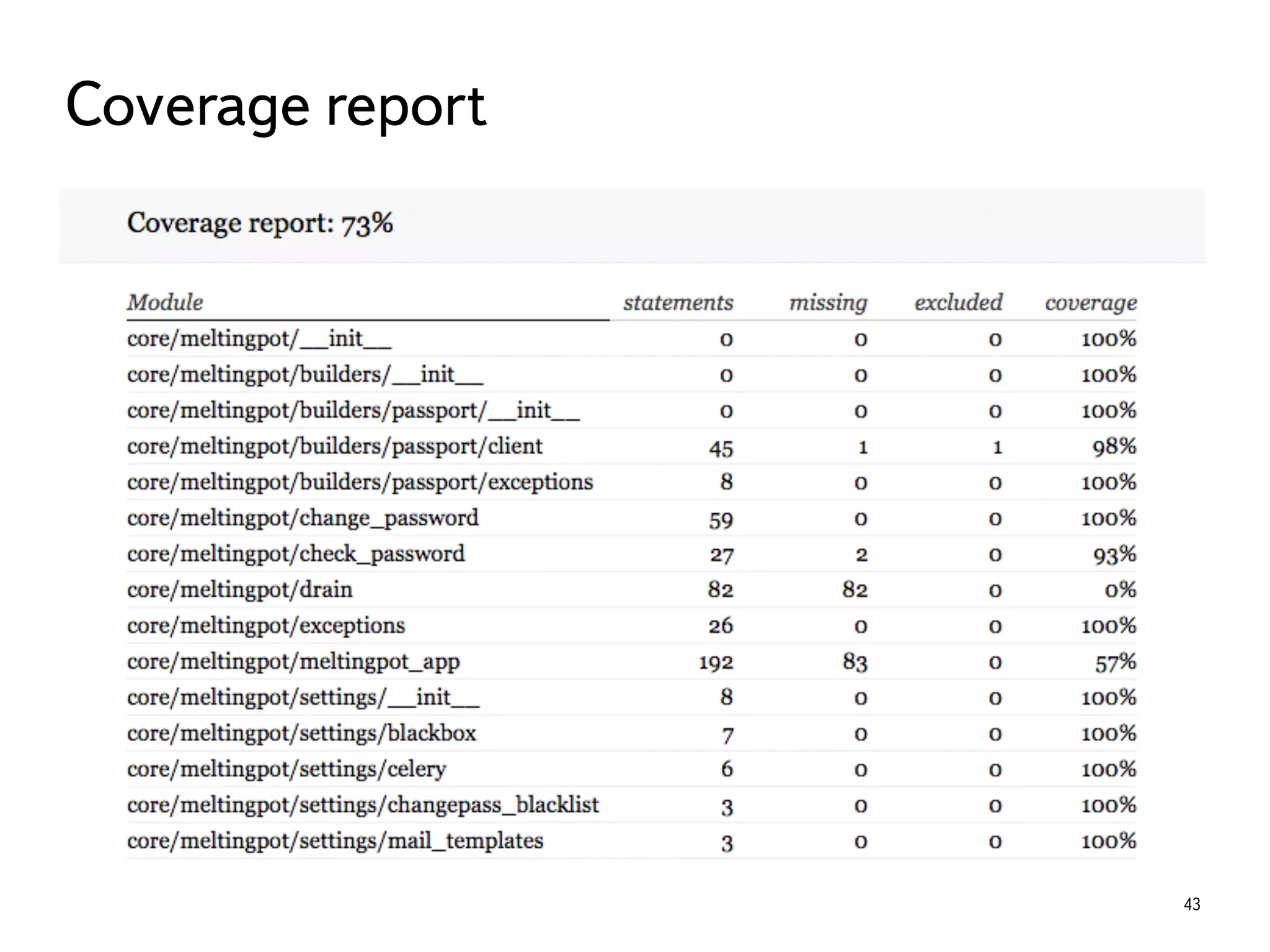This screenshot has width=1270, height=952.
Task: Click 100% coverage of settings/celery row
Action: (x=1109, y=770)
